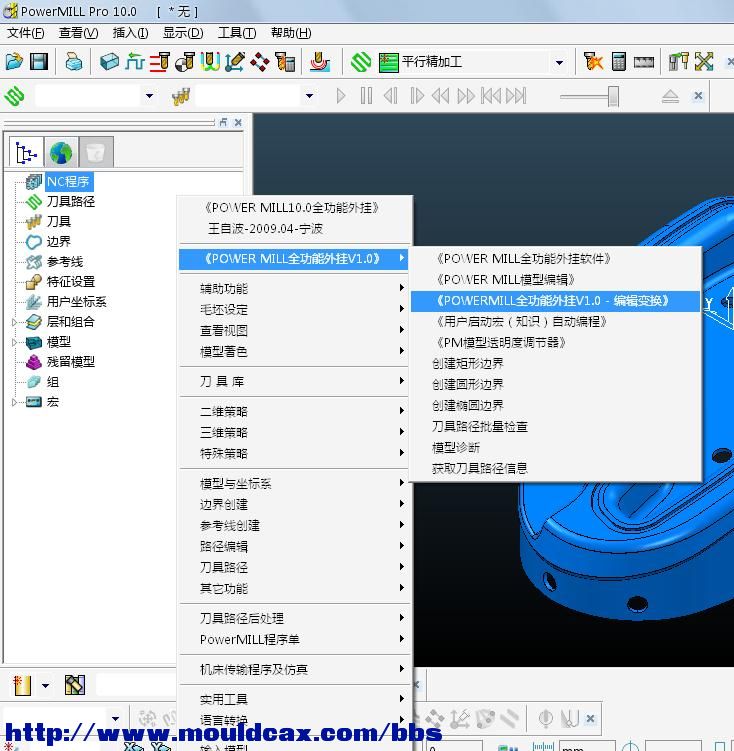Viewport: 734px width, 751px height.
Task: Step back one simulation move
Action: tap(391, 96)
